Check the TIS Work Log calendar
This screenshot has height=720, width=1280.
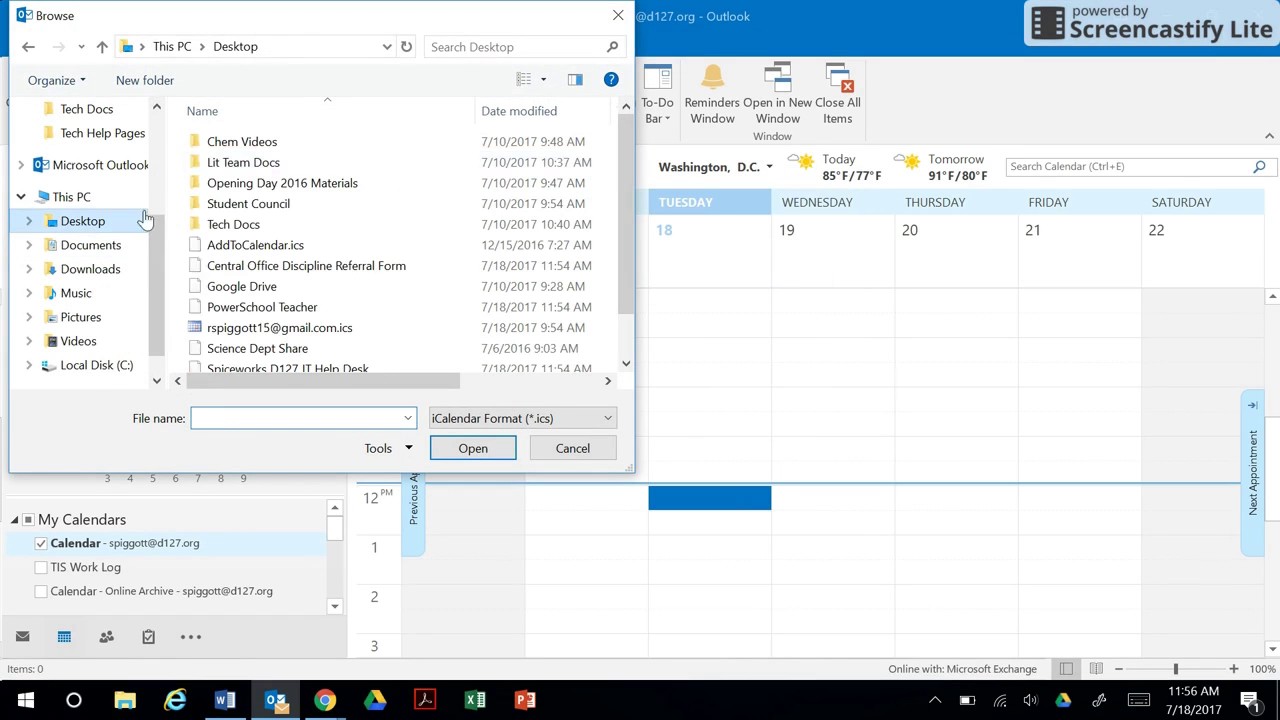click(x=41, y=567)
